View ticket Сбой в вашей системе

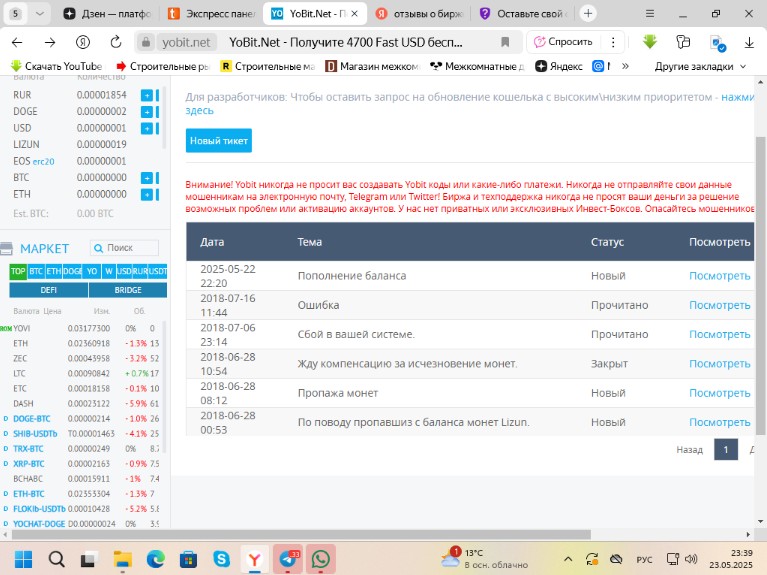point(719,335)
